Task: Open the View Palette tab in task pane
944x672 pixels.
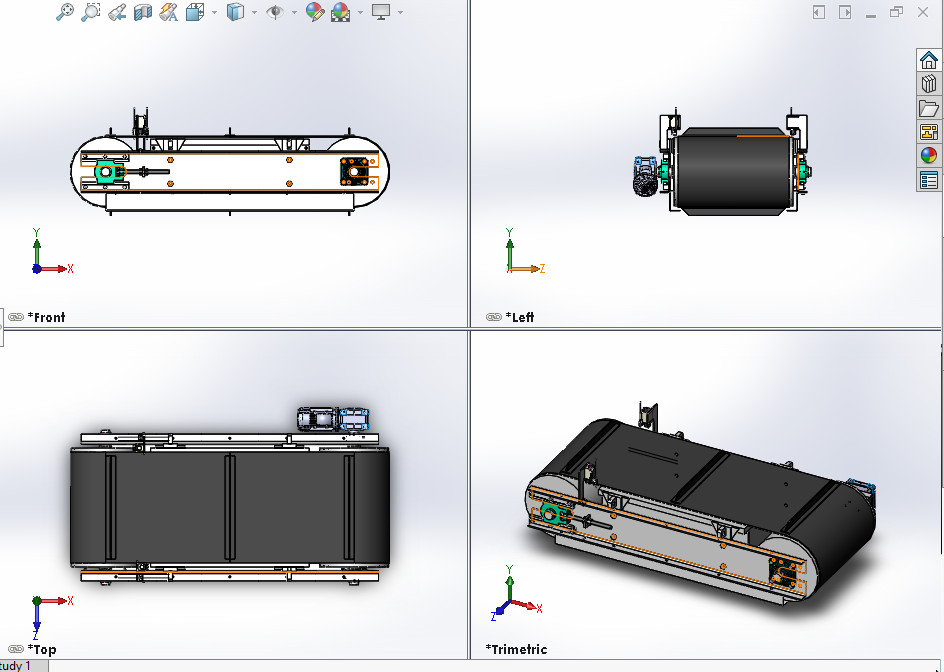Action: pyautogui.click(x=928, y=132)
